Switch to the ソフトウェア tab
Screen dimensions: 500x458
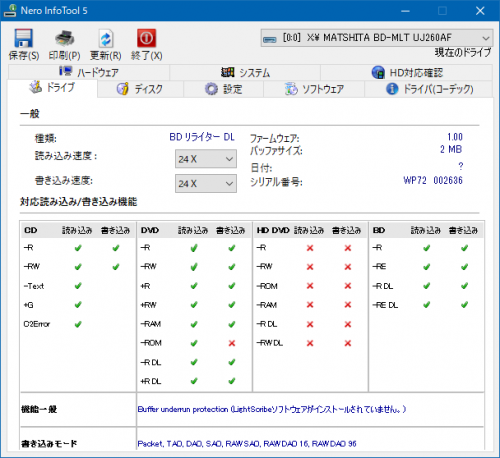point(314,89)
